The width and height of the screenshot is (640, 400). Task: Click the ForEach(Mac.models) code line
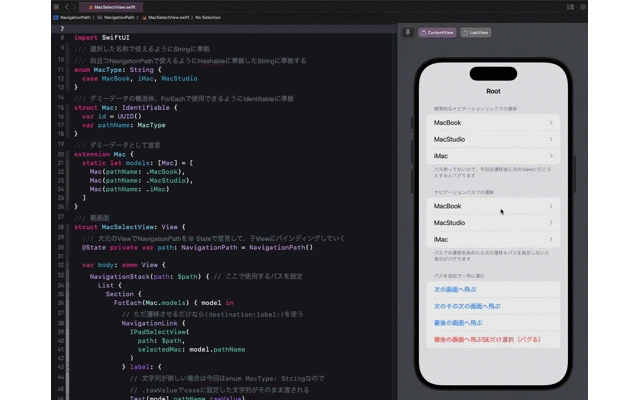[x=173, y=303]
